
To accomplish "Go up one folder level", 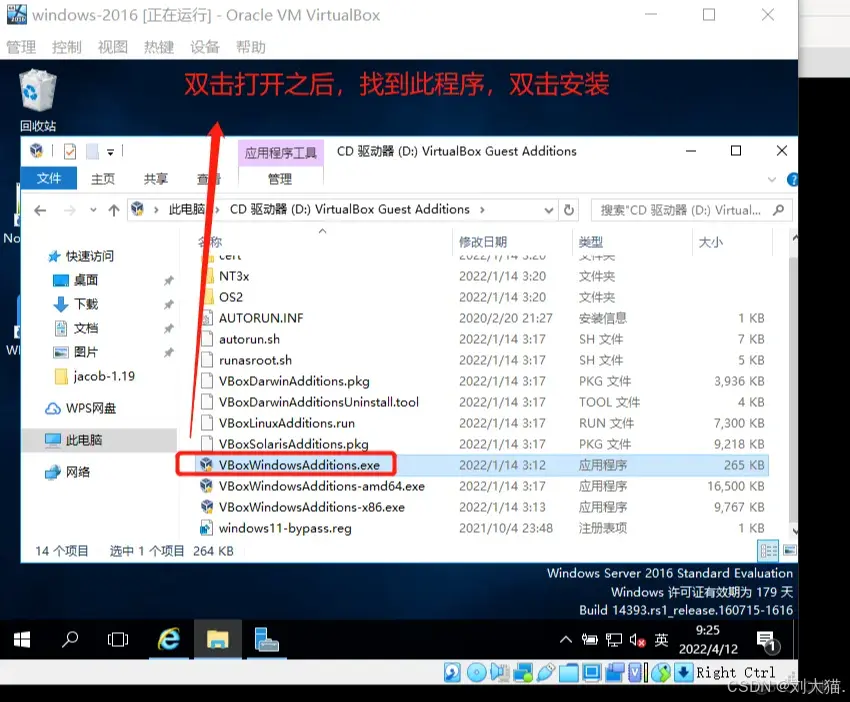I will [113, 210].
